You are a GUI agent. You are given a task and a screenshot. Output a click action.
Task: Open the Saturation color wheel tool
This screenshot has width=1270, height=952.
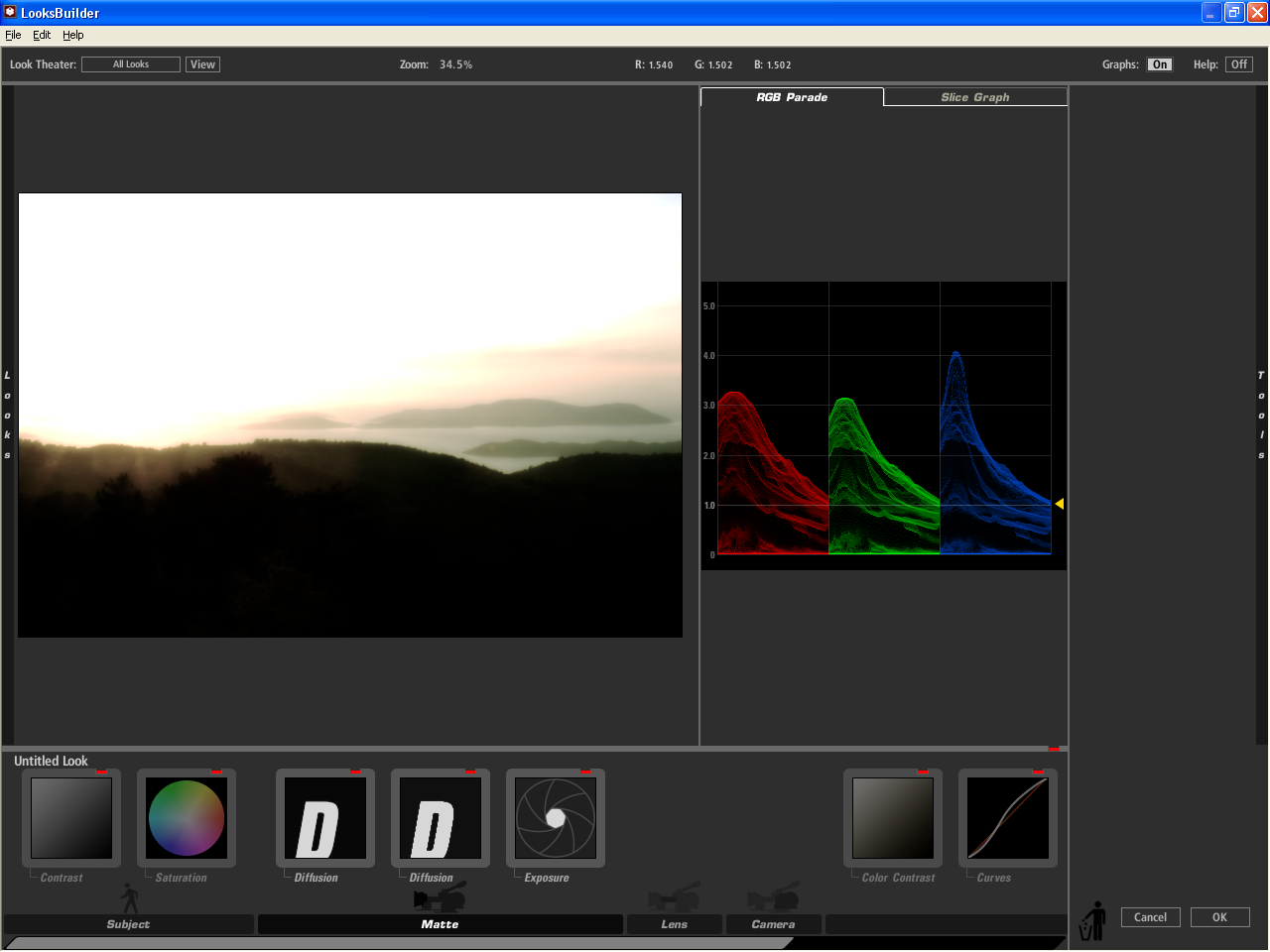pos(186,817)
